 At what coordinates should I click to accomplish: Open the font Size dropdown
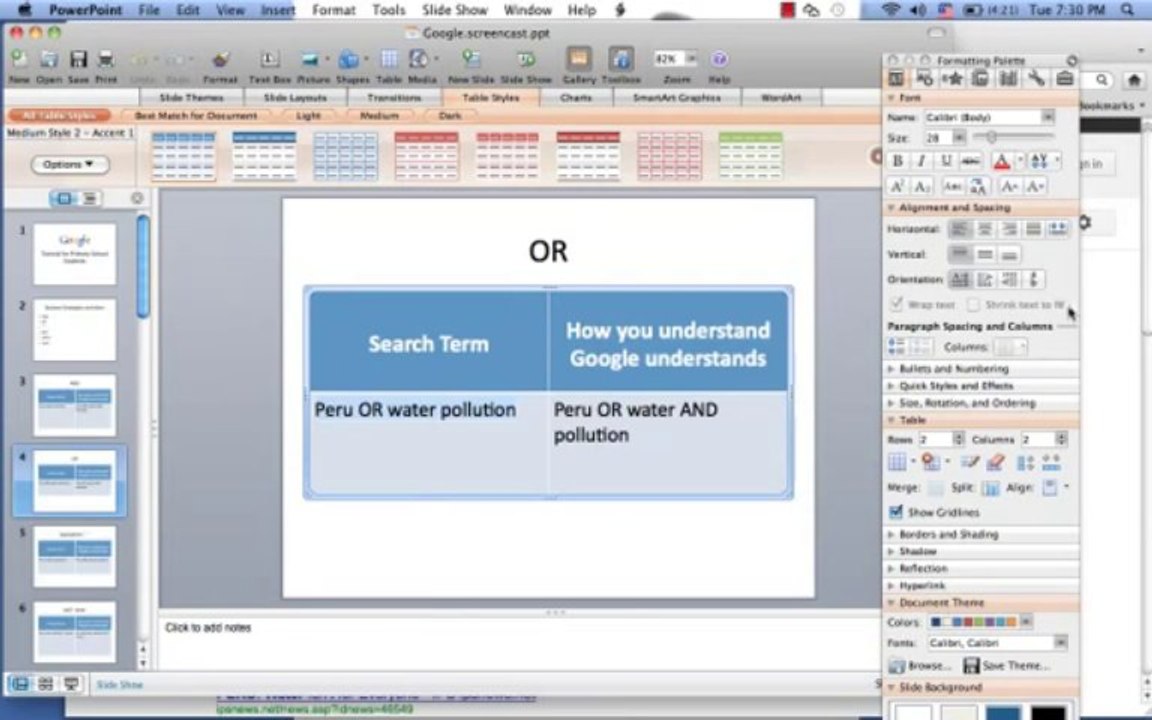959,137
